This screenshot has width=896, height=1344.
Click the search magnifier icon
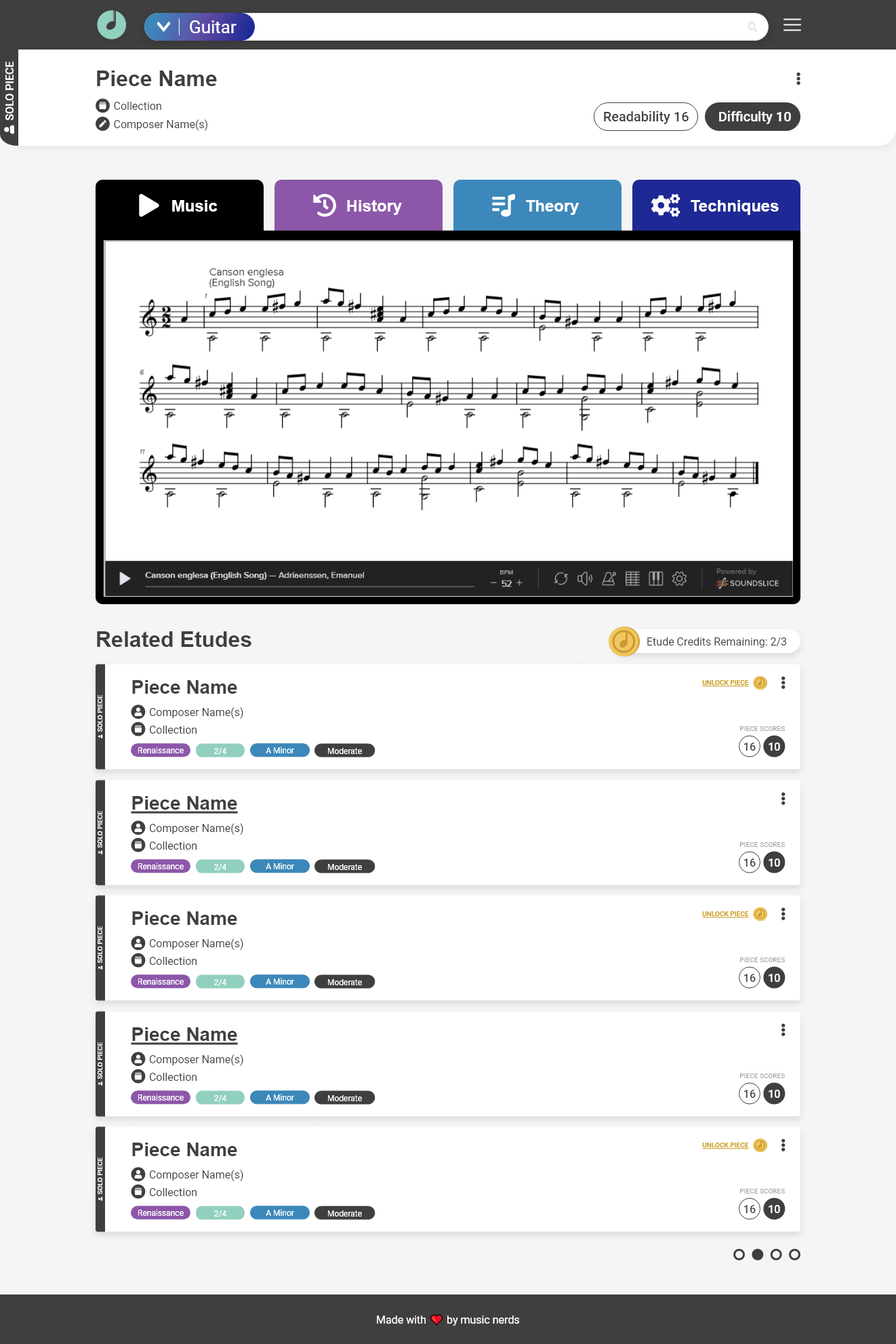752,27
